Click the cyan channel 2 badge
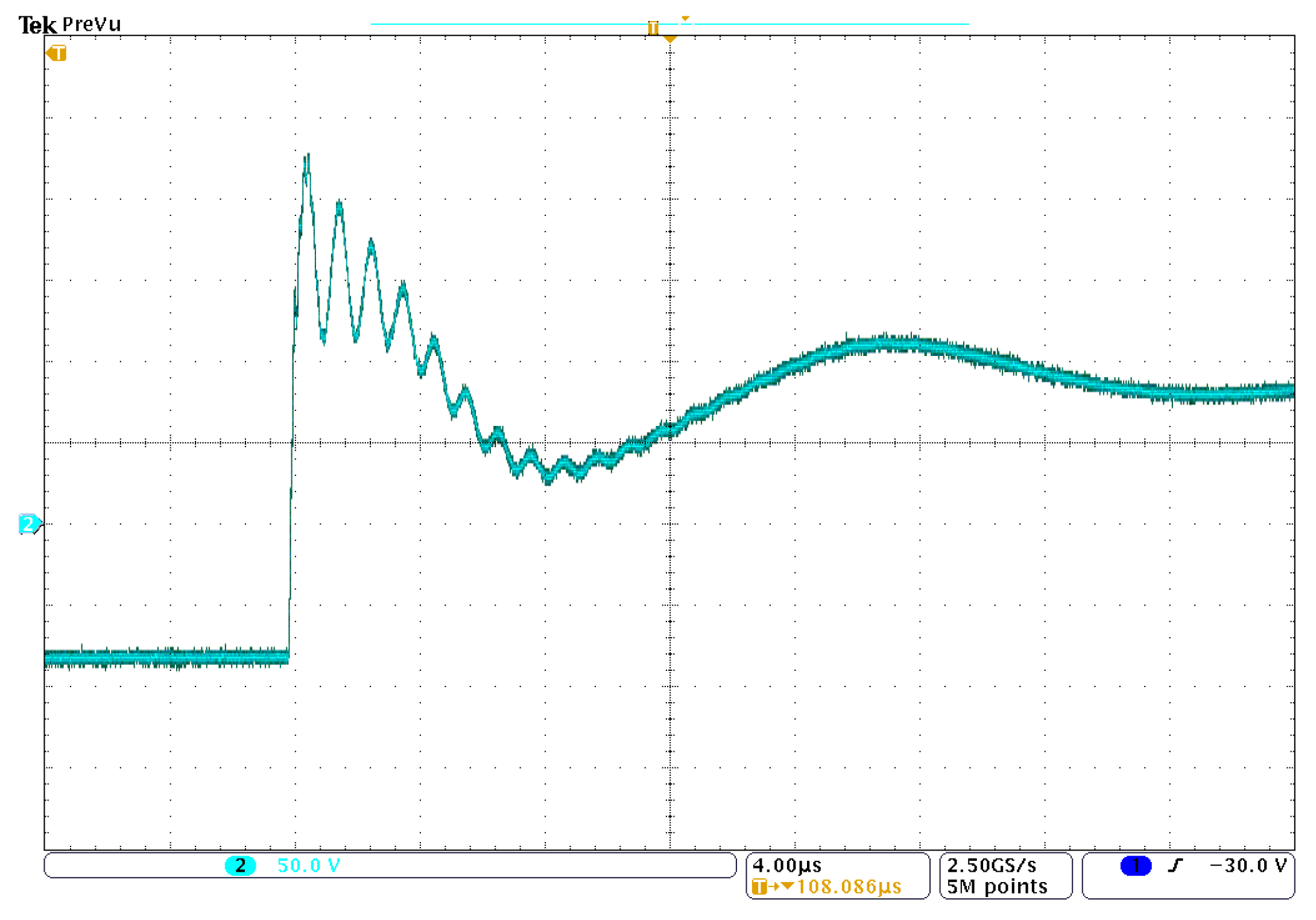The image size is (1316, 920). click(240, 865)
